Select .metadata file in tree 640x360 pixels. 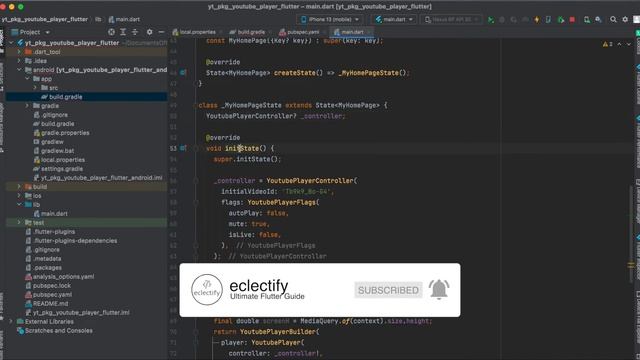tap(47, 258)
